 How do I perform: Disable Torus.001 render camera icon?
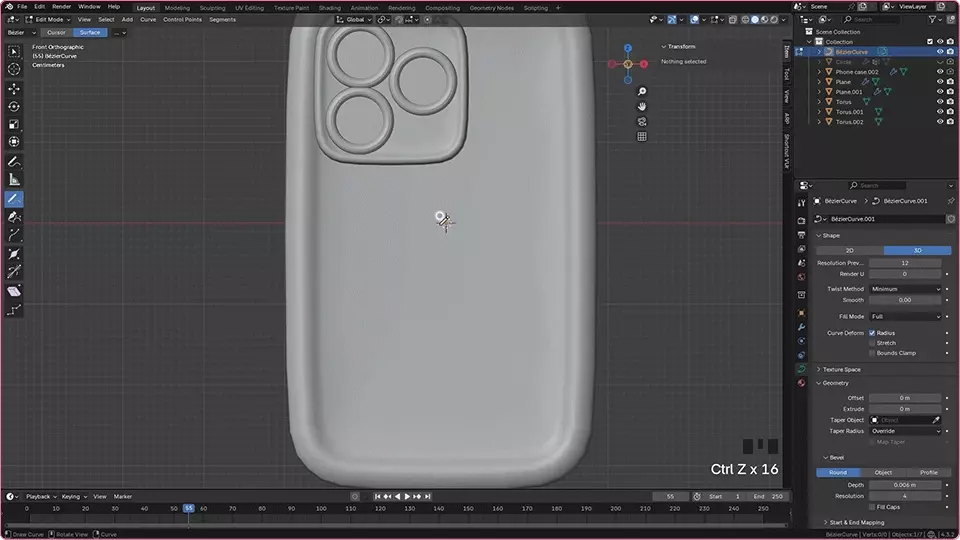click(950, 111)
